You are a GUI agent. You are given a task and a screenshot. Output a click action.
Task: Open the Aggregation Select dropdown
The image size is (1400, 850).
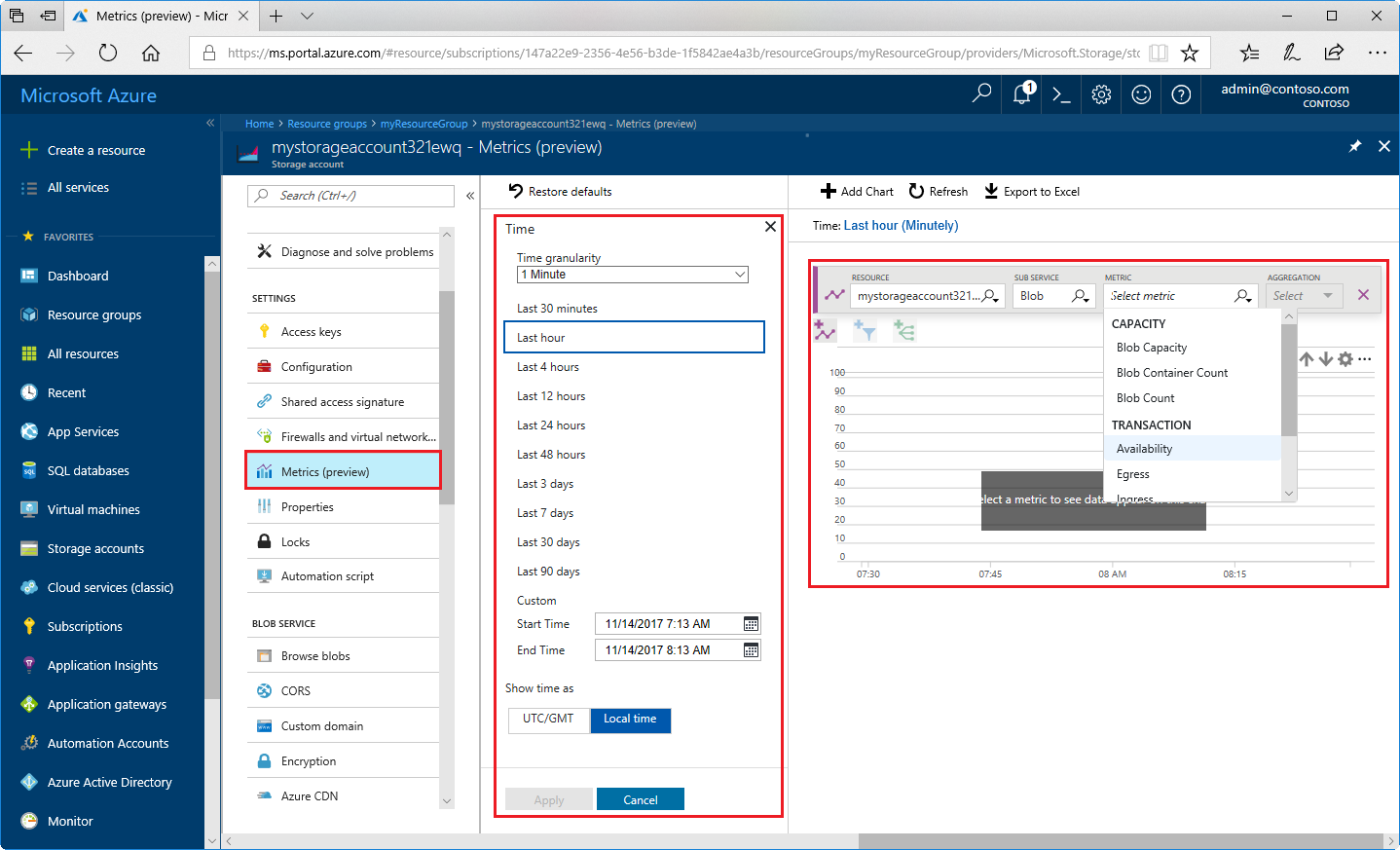[x=1303, y=295]
